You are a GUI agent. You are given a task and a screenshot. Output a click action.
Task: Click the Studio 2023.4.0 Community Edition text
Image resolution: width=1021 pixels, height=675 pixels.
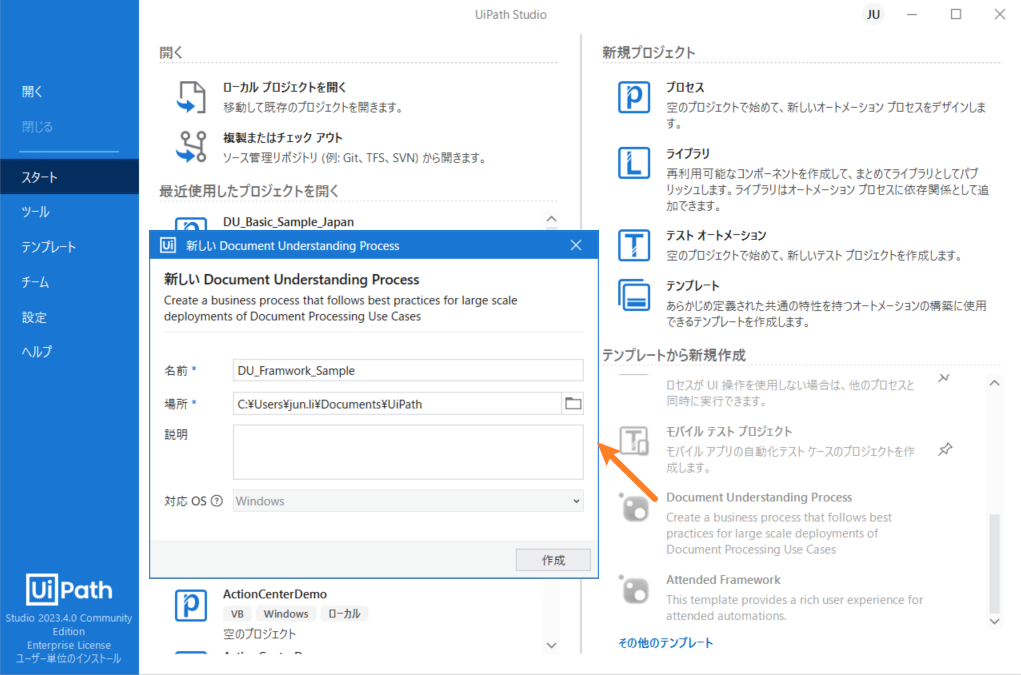[69, 624]
